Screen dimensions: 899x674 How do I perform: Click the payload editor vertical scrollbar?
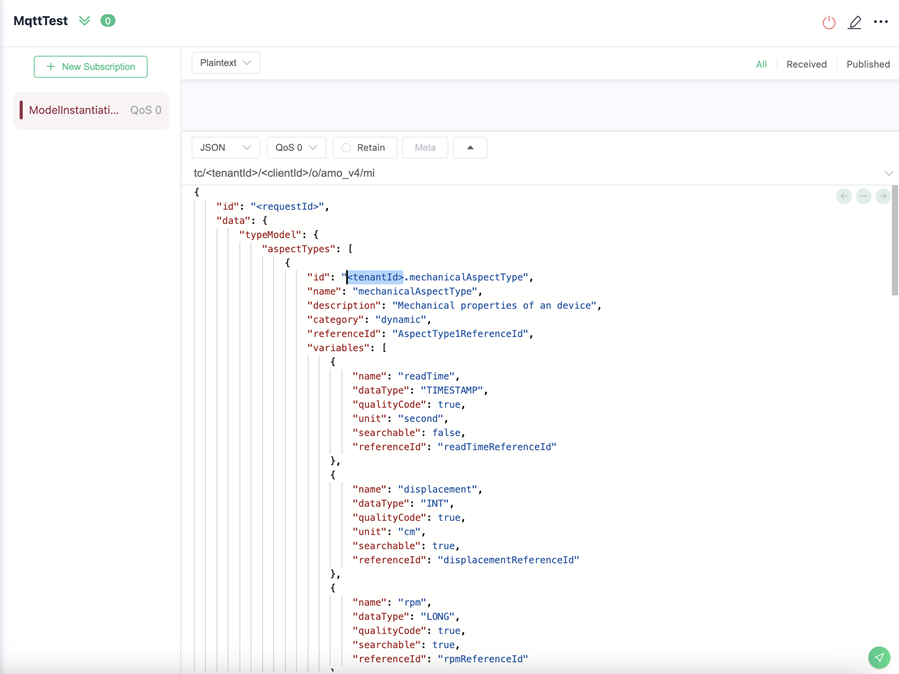[x=894, y=241]
